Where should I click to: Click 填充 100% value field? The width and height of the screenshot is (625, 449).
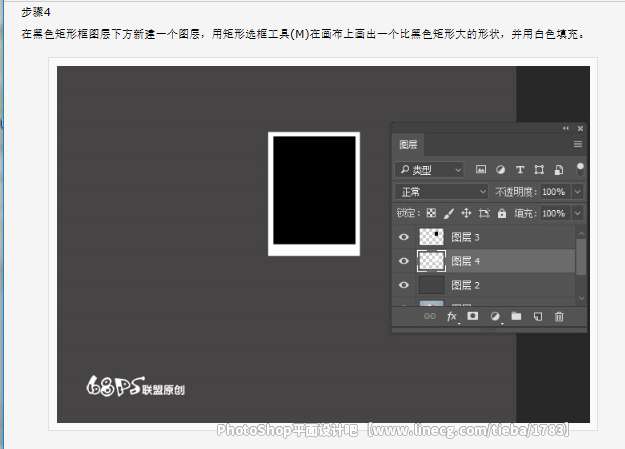click(555, 213)
